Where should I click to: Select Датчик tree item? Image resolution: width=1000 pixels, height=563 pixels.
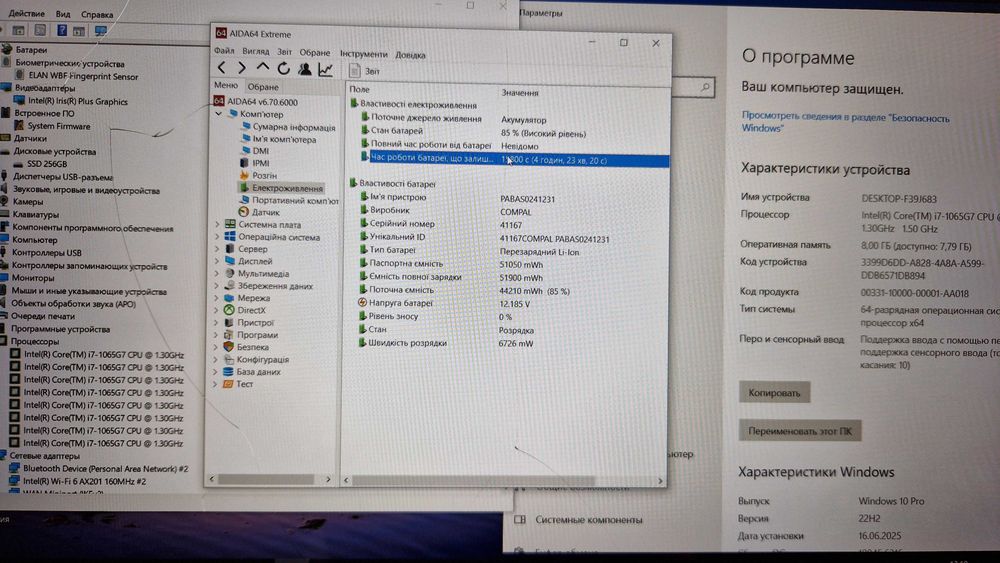coord(259,212)
